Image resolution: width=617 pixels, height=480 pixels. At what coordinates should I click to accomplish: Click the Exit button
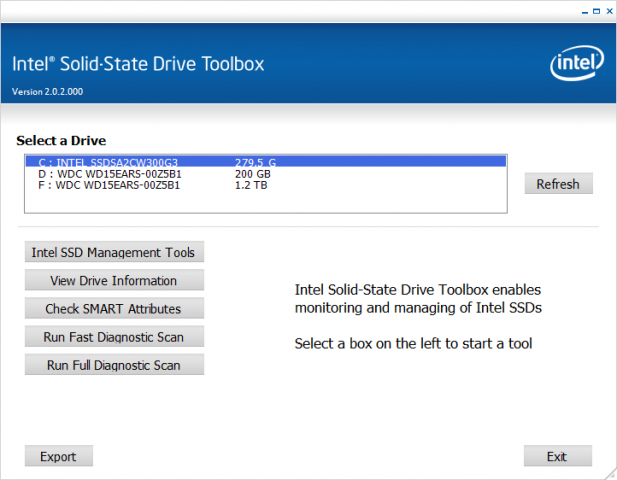(x=558, y=456)
